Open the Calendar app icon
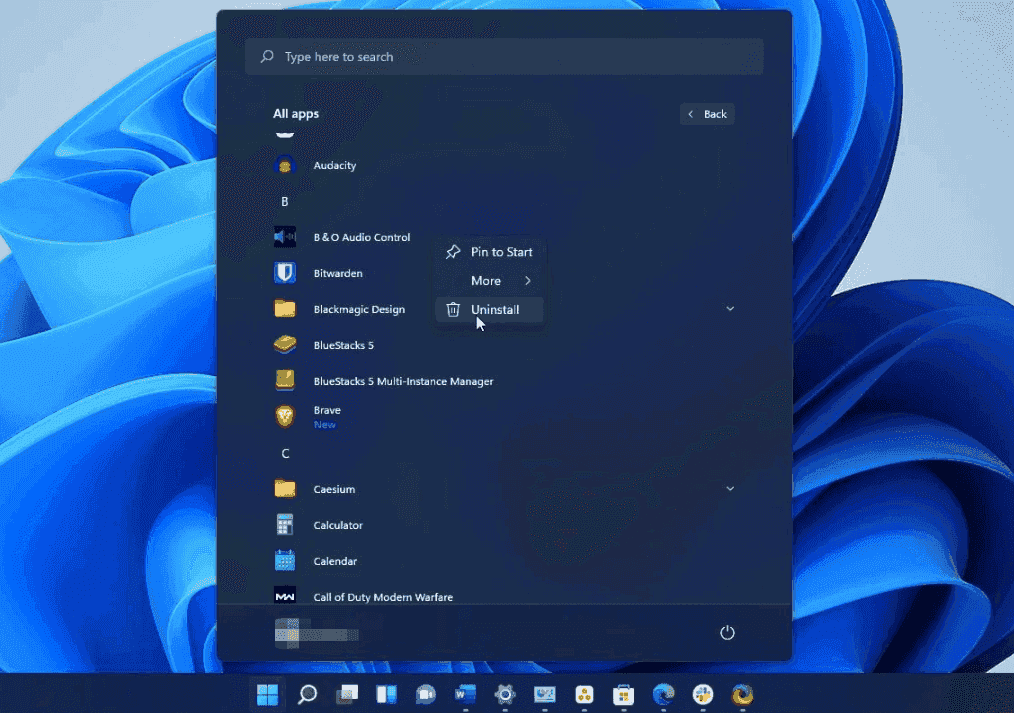The width and height of the screenshot is (1014, 713). pos(285,561)
